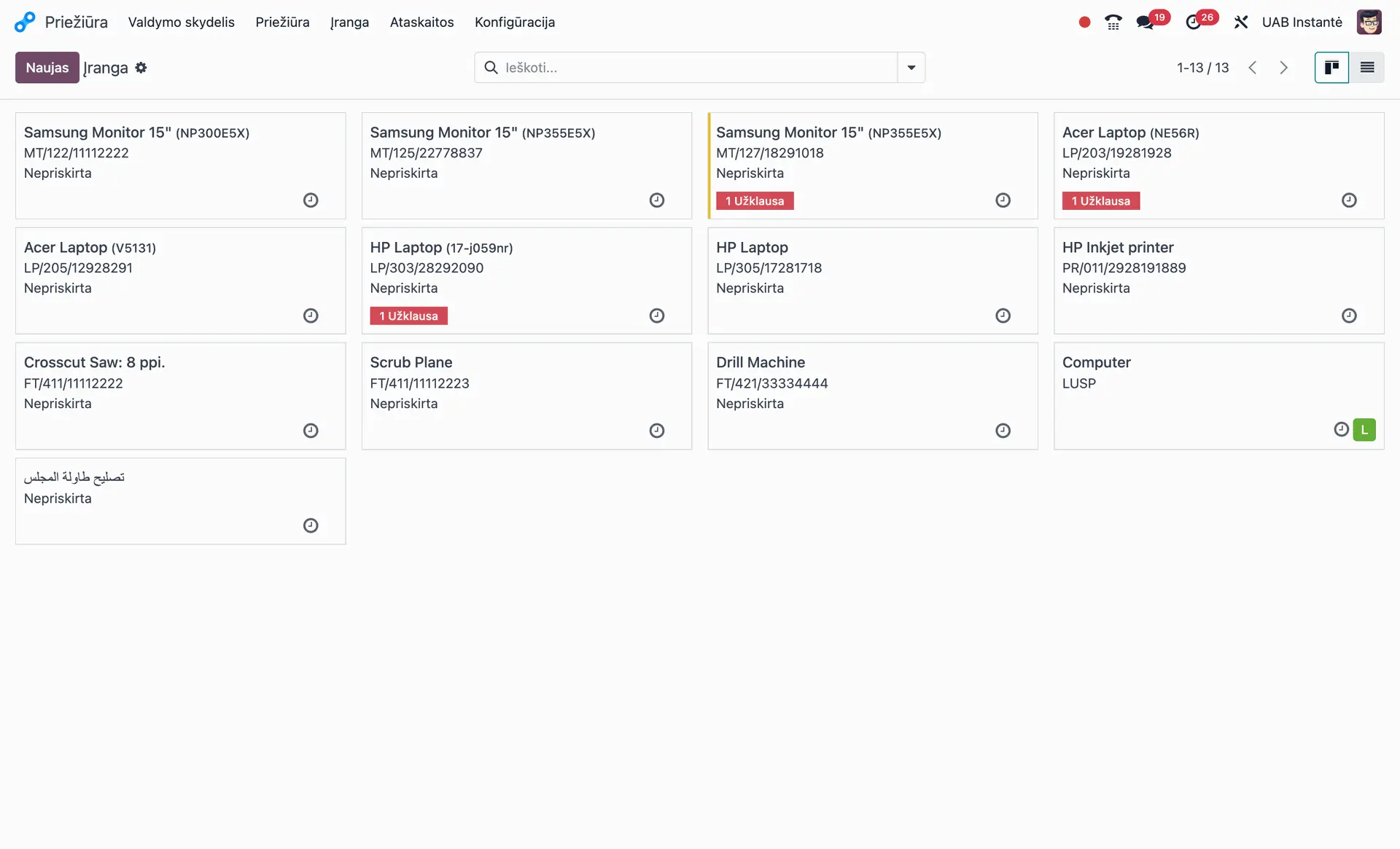1400x849 pixels.
Task: Click the red recording status dot
Action: pyautogui.click(x=1084, y=23)
